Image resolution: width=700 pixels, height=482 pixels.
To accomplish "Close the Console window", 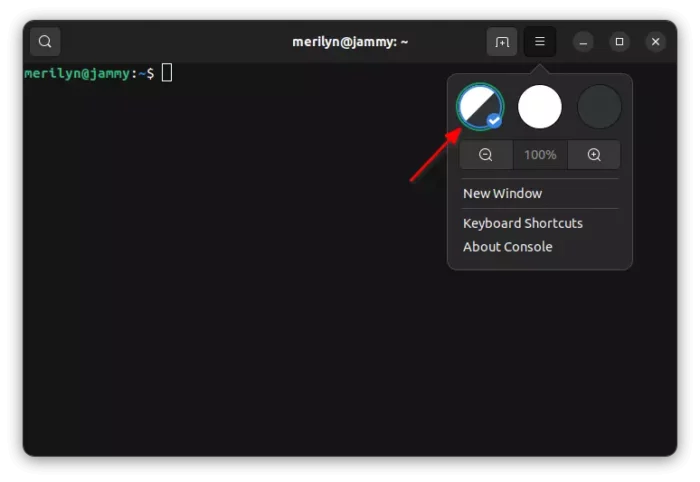I will click(655, 42).
